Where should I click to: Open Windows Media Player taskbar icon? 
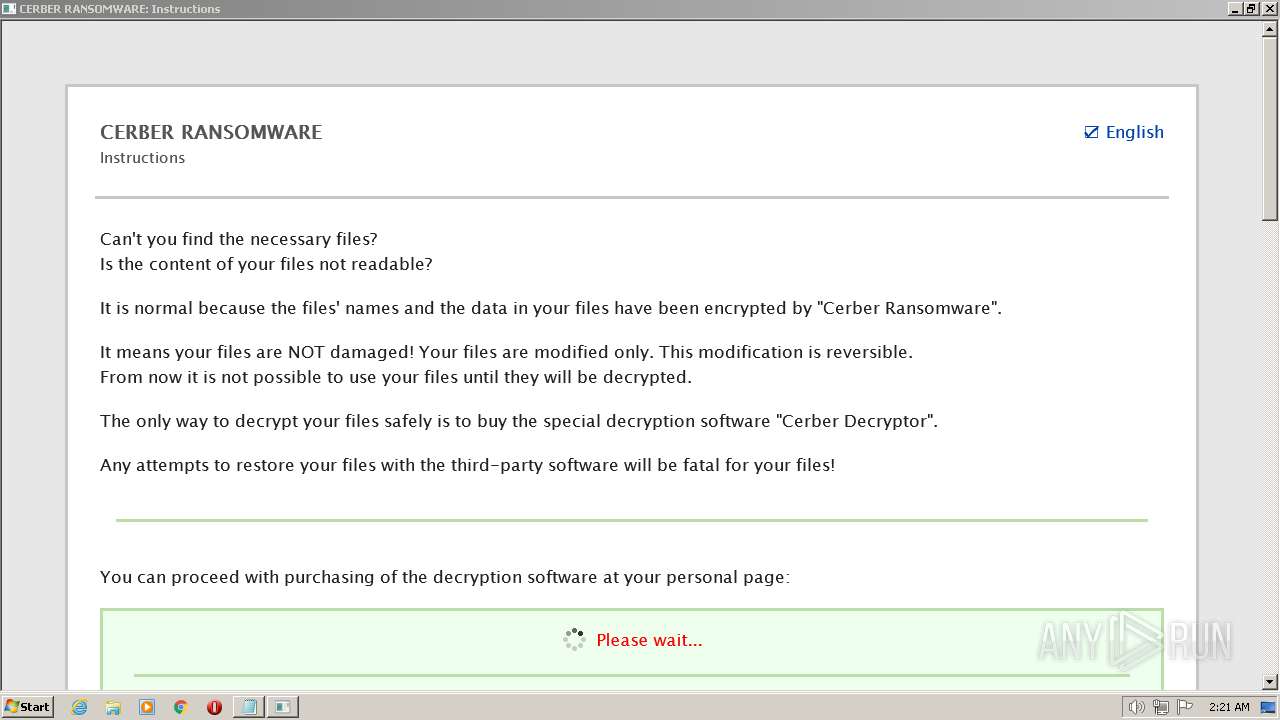[147, 707]
